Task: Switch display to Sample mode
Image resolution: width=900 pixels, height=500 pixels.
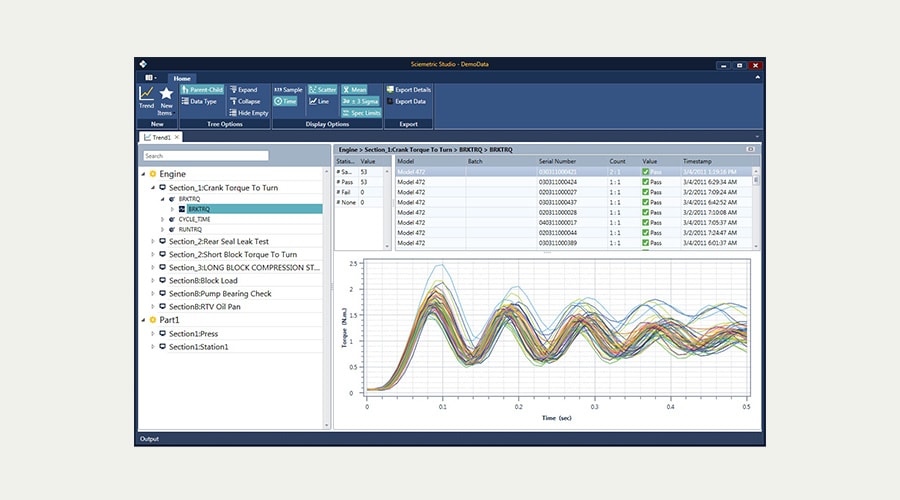Action: tap(288, 90)
